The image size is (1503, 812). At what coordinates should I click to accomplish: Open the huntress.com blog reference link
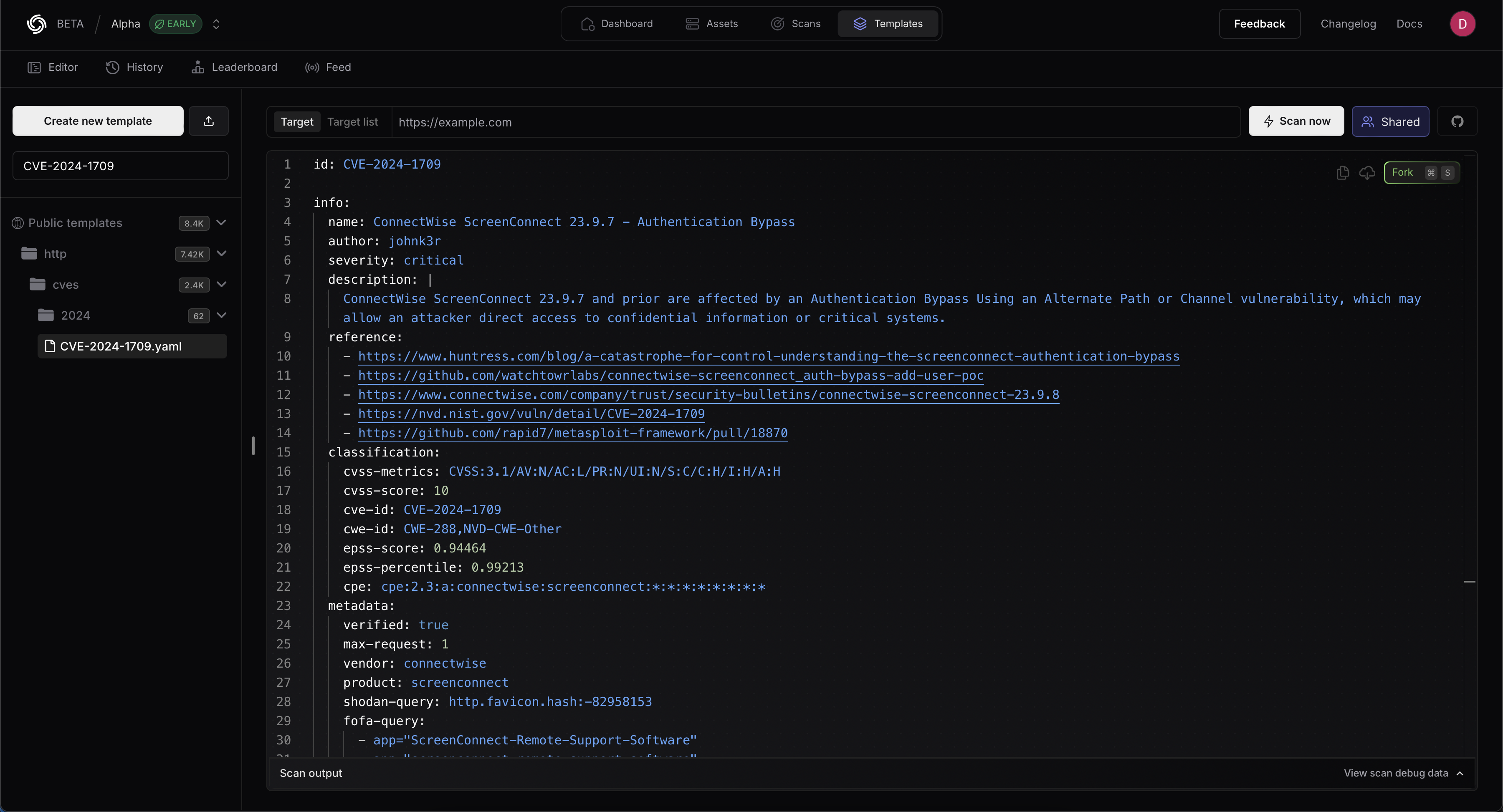click(x=769, y=356)
